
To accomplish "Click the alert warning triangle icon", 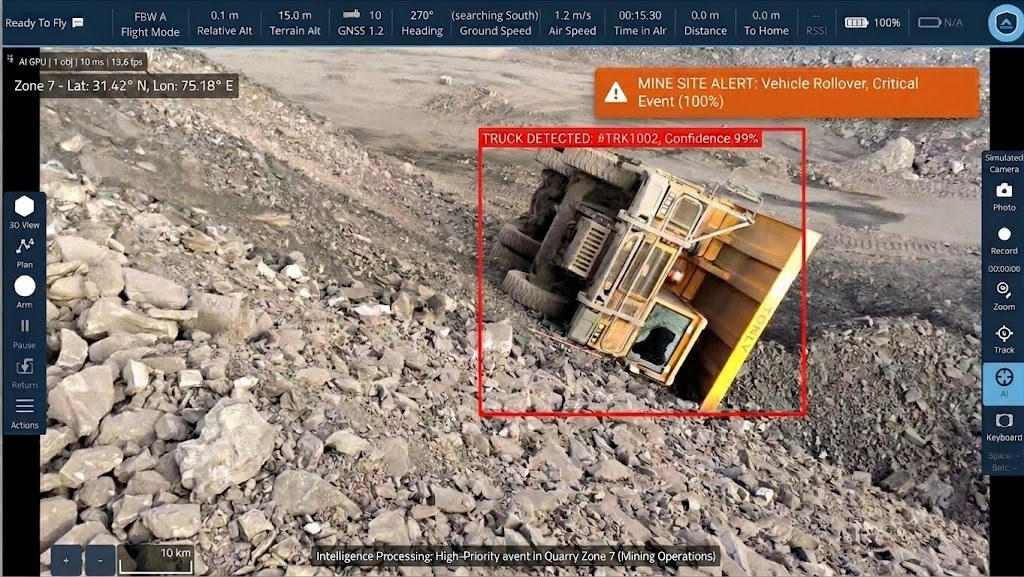I will click(615, 93).
